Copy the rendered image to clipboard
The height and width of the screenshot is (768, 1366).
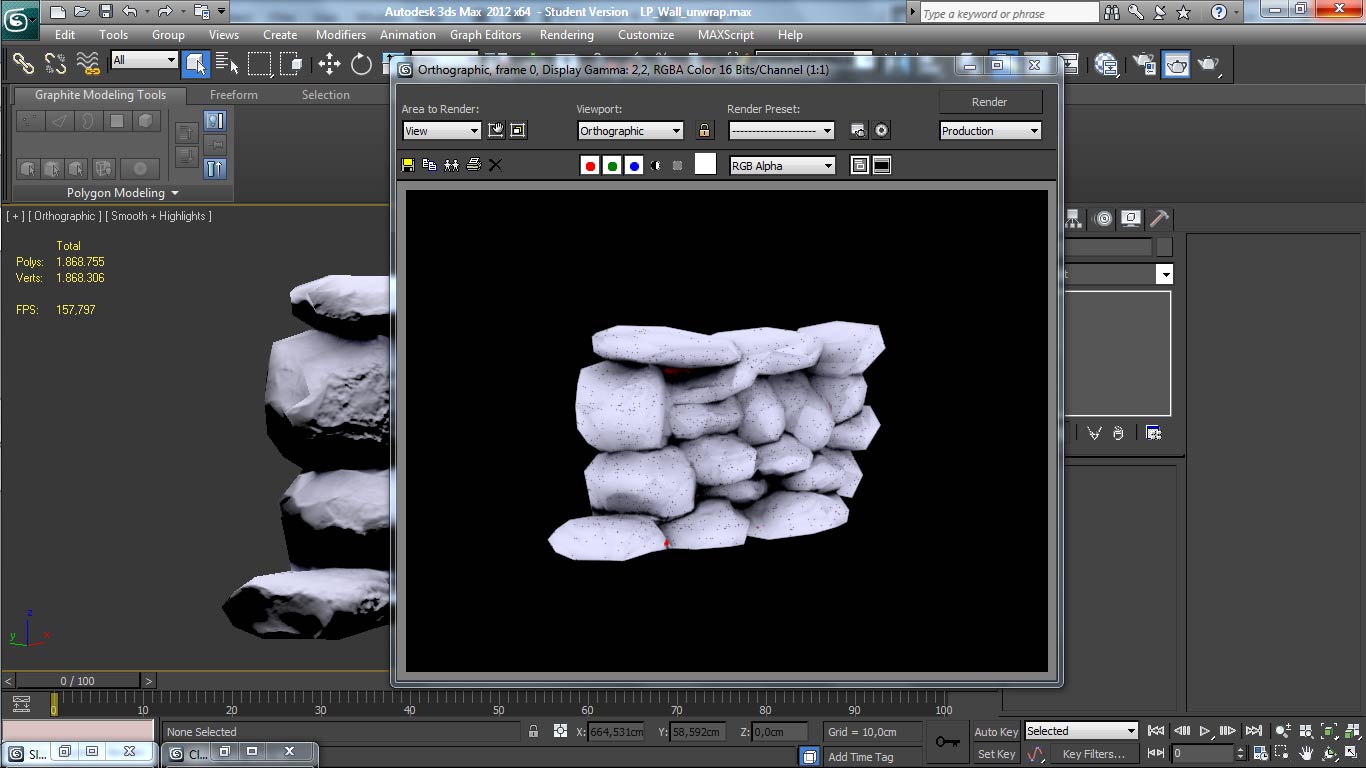click(430, 165)
